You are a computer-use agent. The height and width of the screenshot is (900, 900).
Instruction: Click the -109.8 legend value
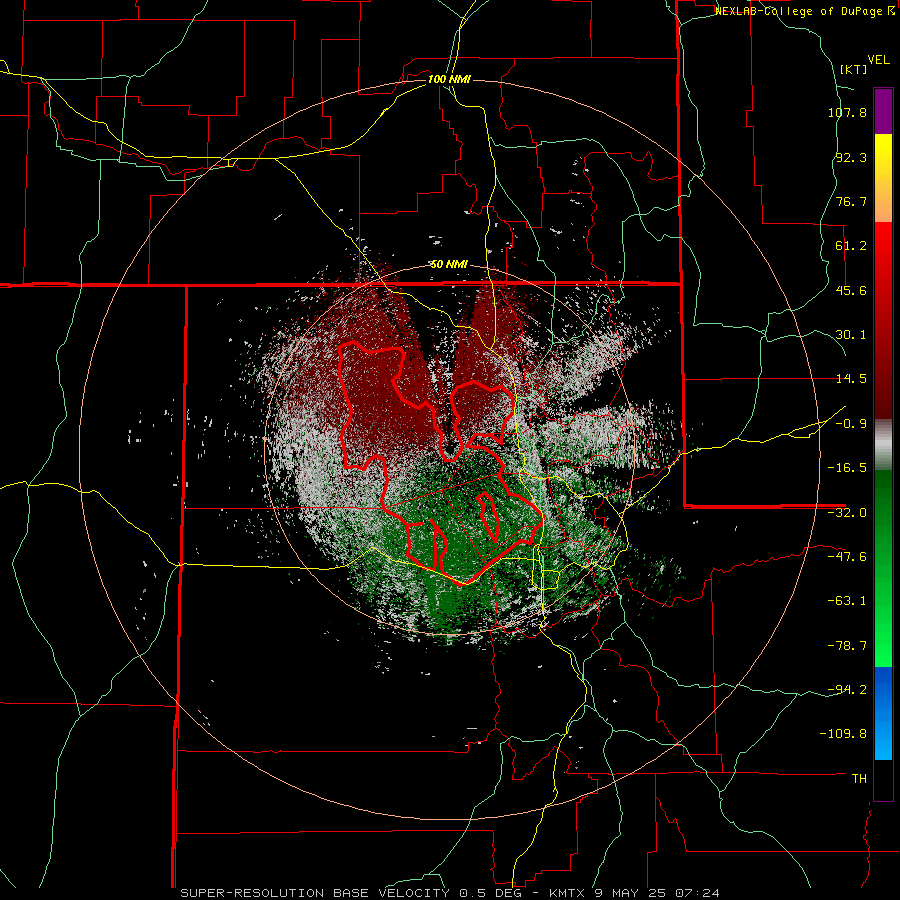(844, 734)
